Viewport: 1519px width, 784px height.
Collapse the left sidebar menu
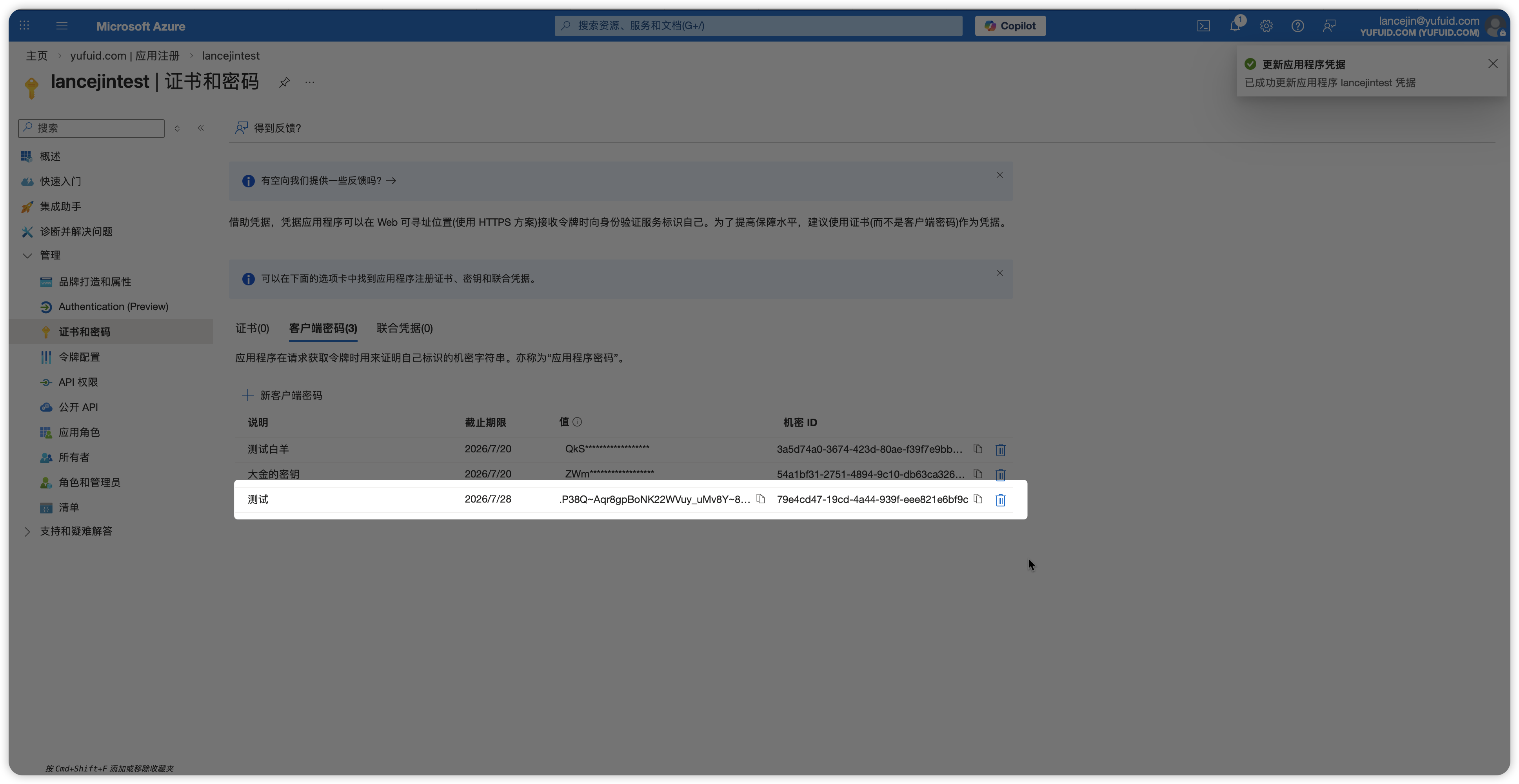200,128
